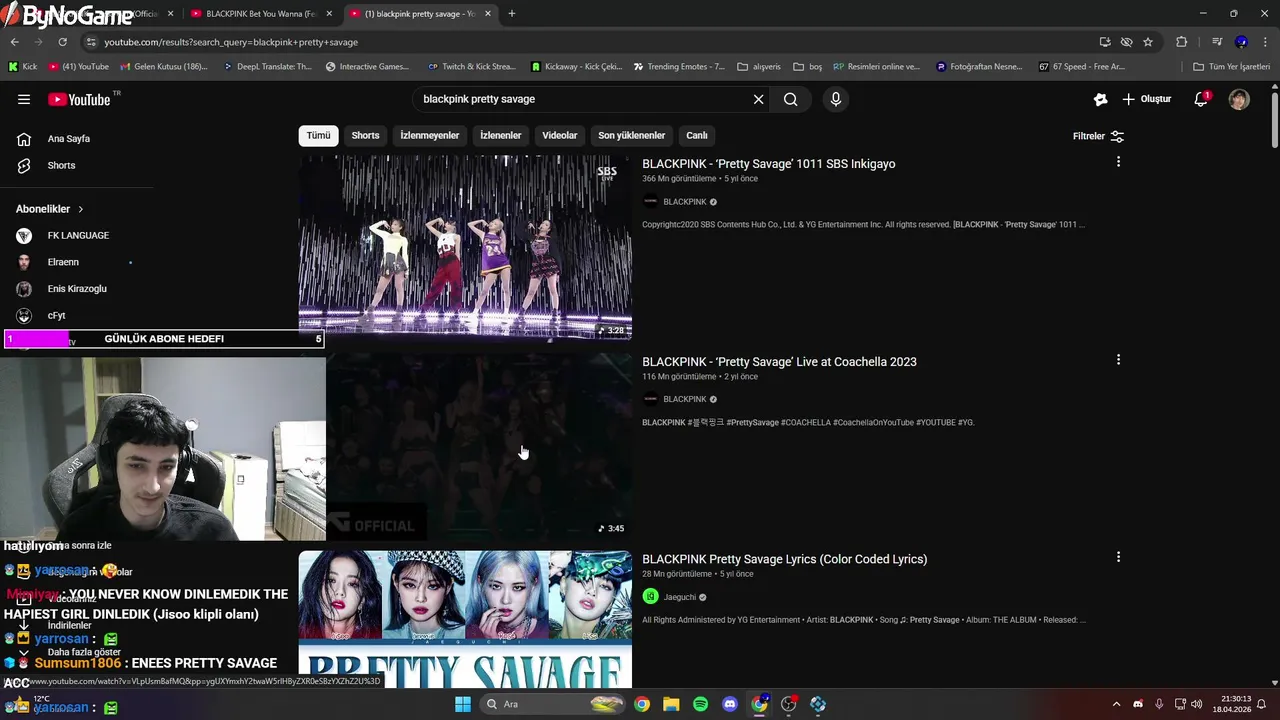
Task: Open the Filtreler filter options
Action: (1098, 136)
